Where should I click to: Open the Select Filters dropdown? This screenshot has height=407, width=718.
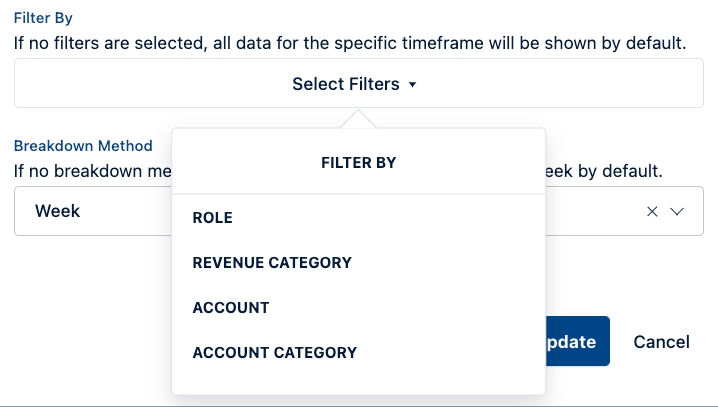point(345,85)
